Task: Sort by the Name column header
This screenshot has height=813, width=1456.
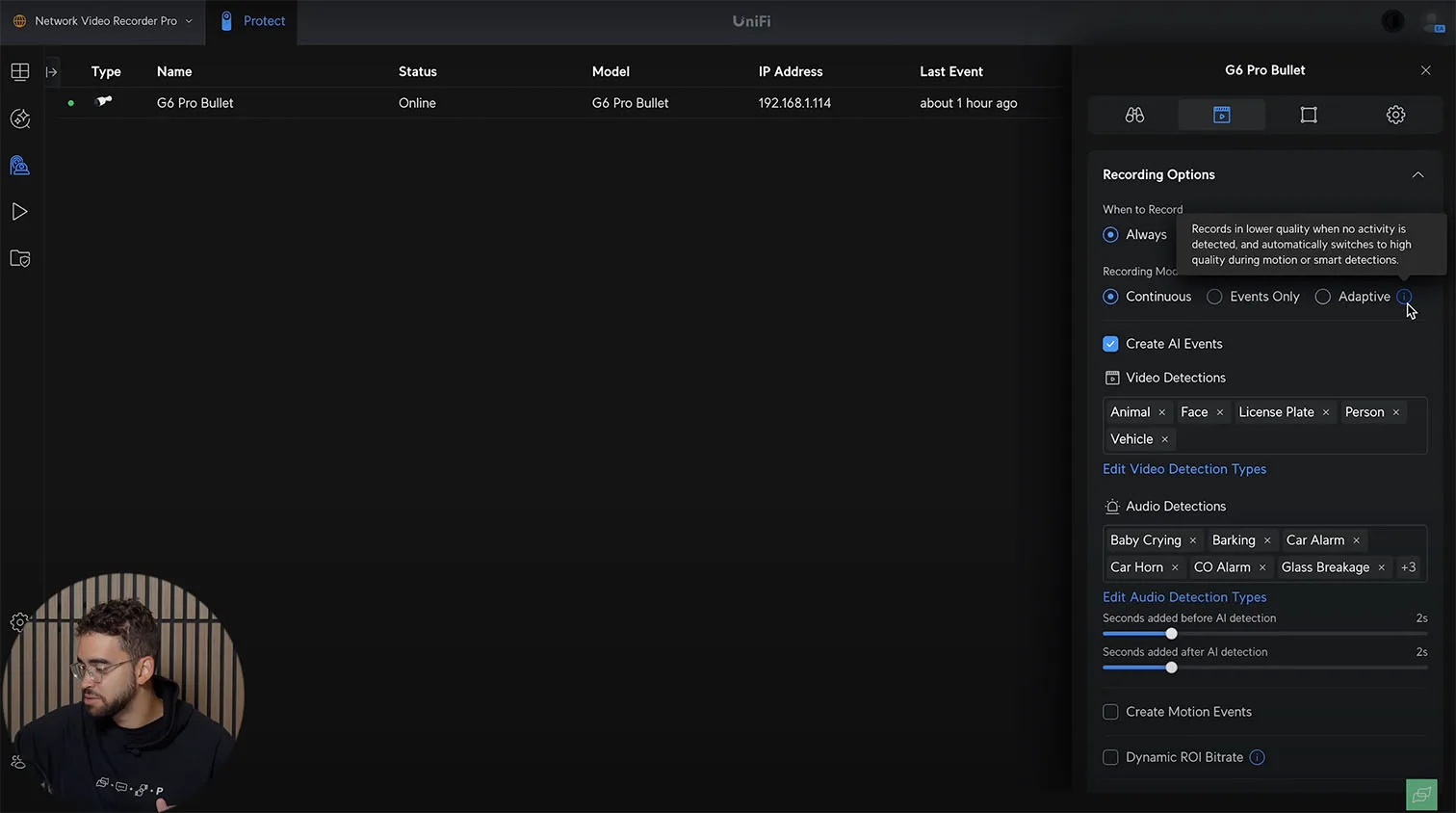Action: click(174, 71)
